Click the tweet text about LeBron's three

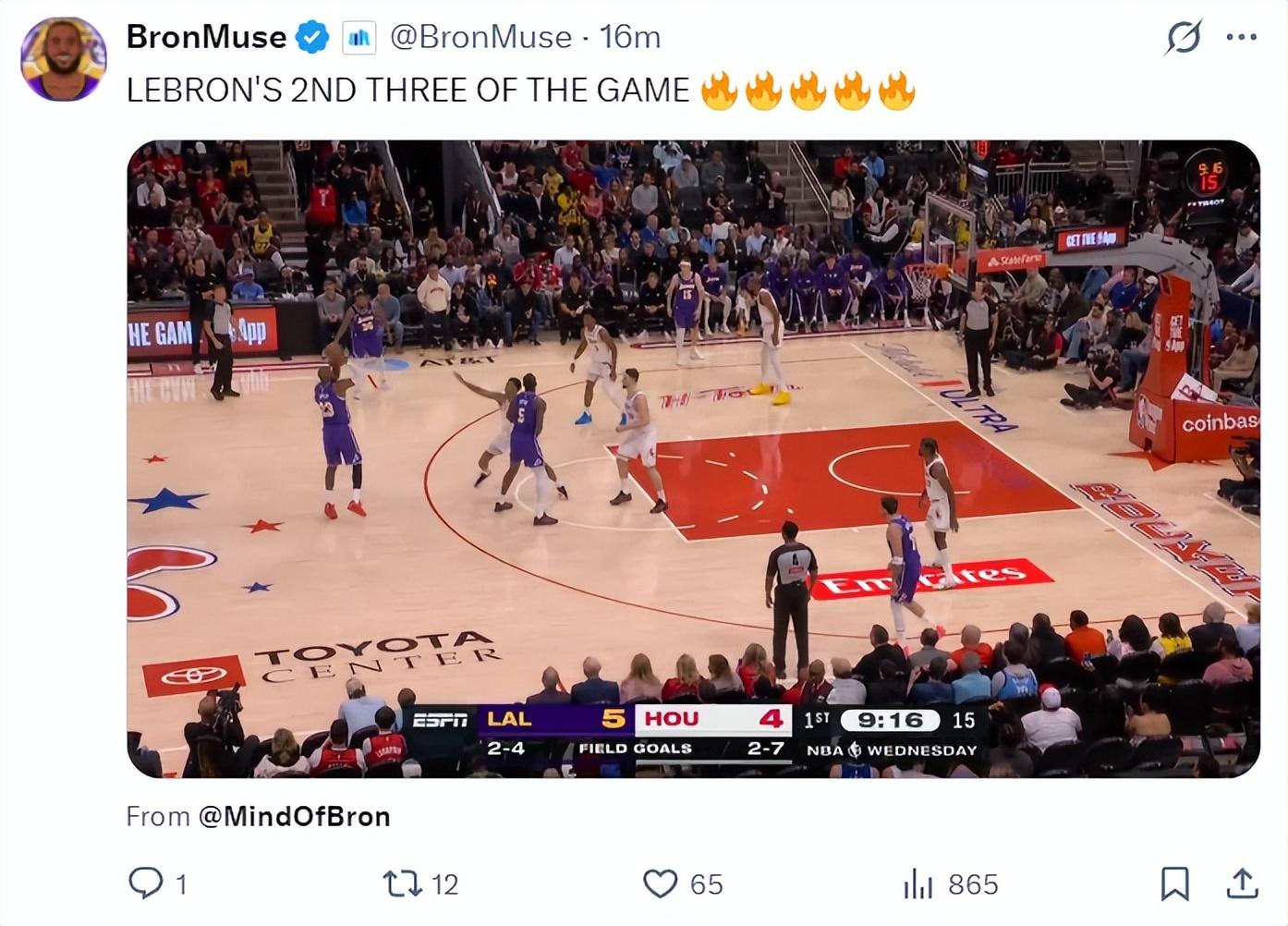520,91
